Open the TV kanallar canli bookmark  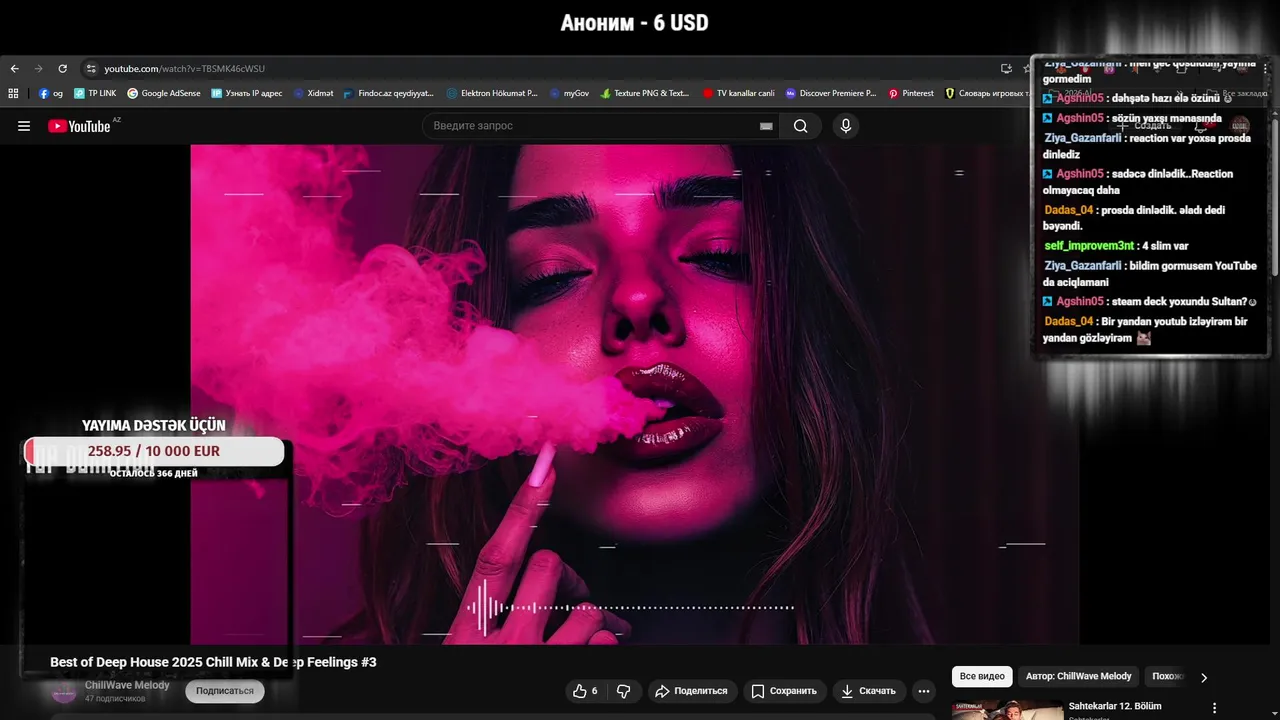(x=738, y=93)
